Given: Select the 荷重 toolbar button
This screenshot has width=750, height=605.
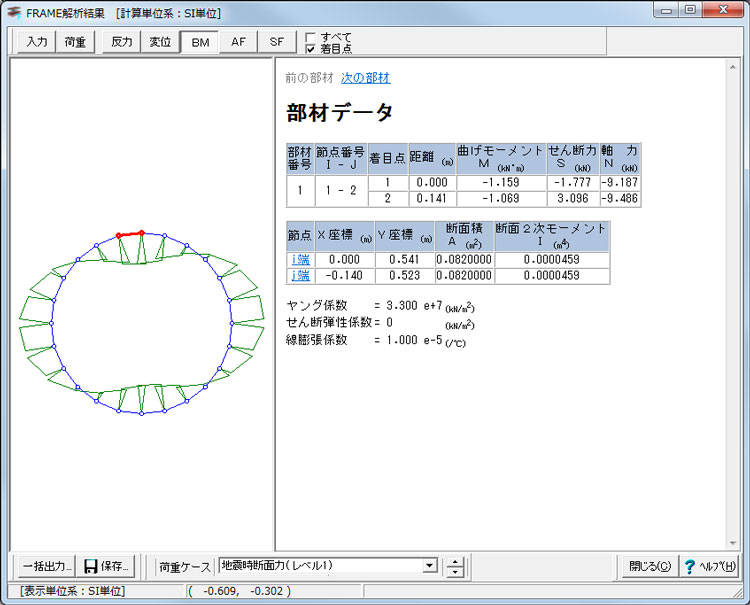Looking at the screenshot, I should click(x=75, y=42).
